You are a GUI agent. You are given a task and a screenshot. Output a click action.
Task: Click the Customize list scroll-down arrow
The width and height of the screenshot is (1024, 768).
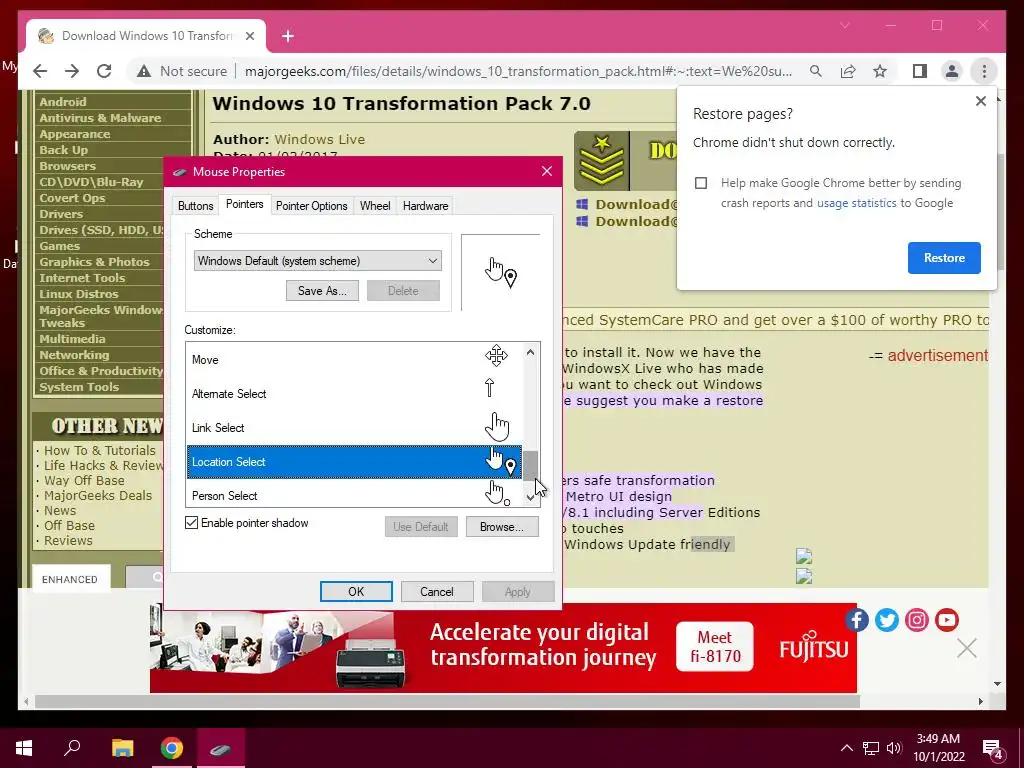530,498
